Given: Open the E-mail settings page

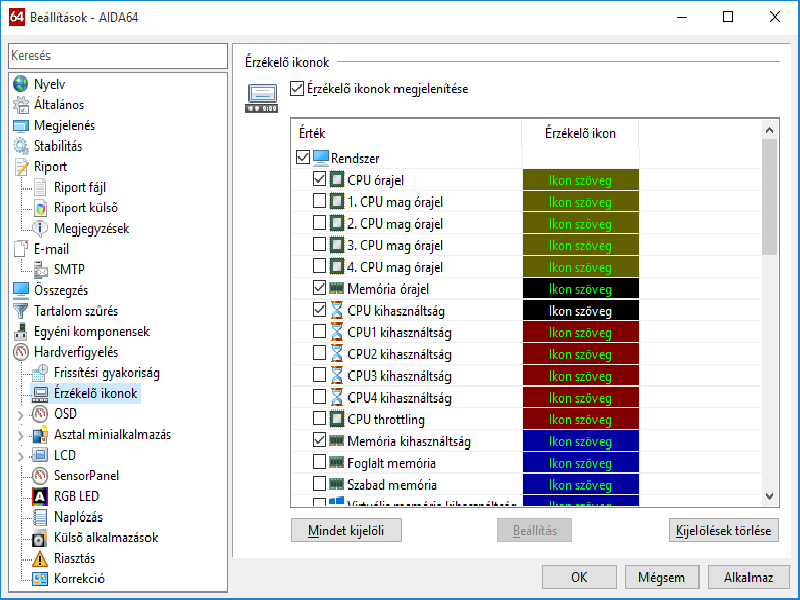Looking at the screenshot, I should (51, 249).
